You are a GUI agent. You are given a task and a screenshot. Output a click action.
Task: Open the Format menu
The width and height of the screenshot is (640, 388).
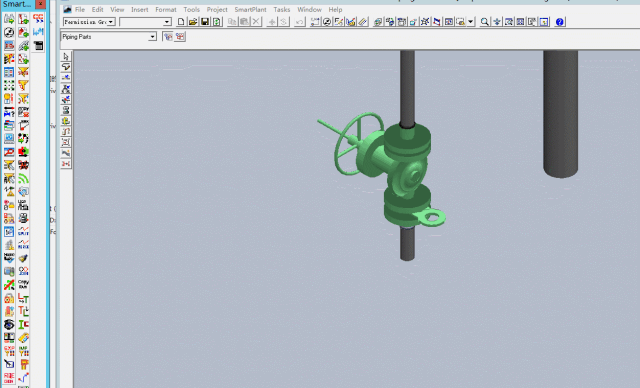(x=166, y=9)
